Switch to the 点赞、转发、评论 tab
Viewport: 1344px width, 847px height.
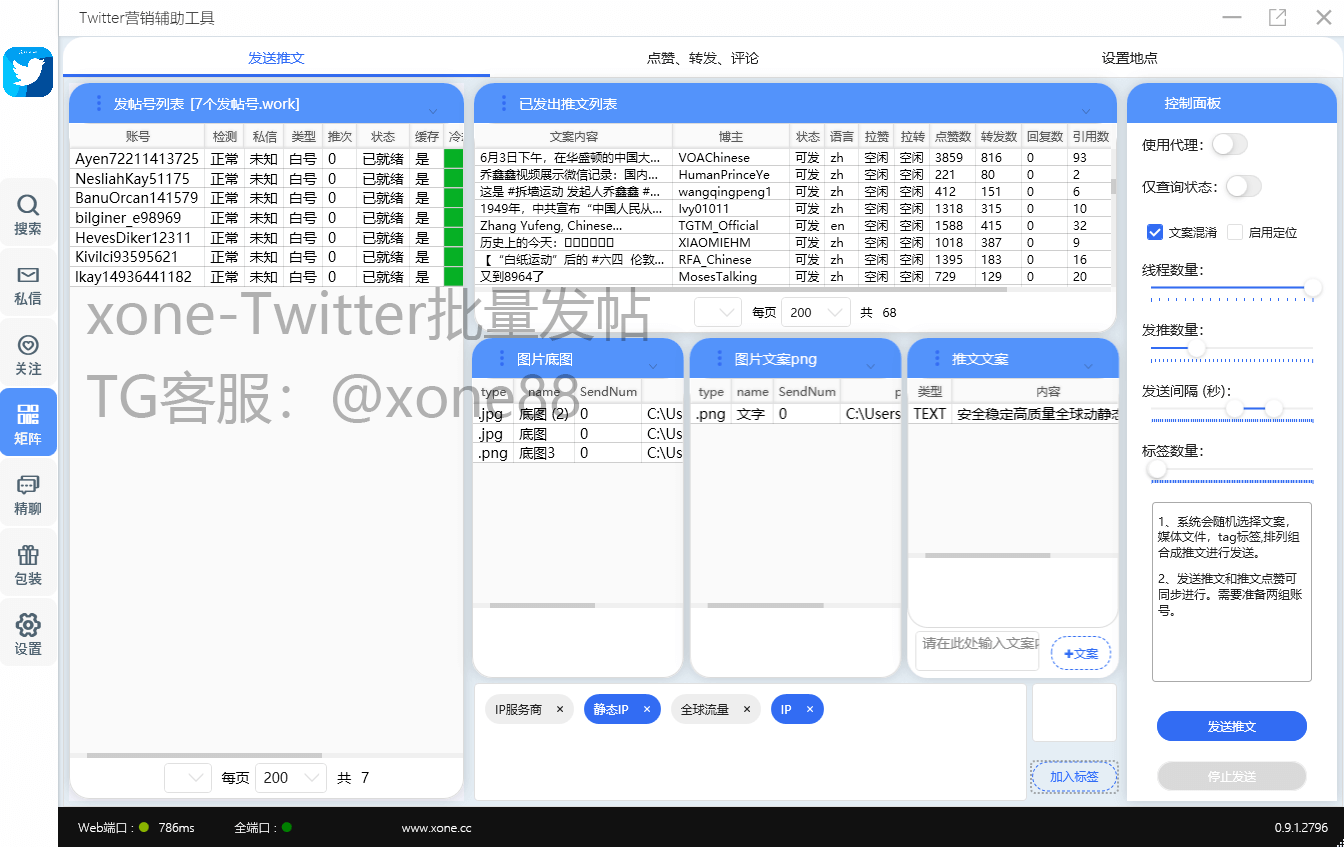tap(703, 58)
